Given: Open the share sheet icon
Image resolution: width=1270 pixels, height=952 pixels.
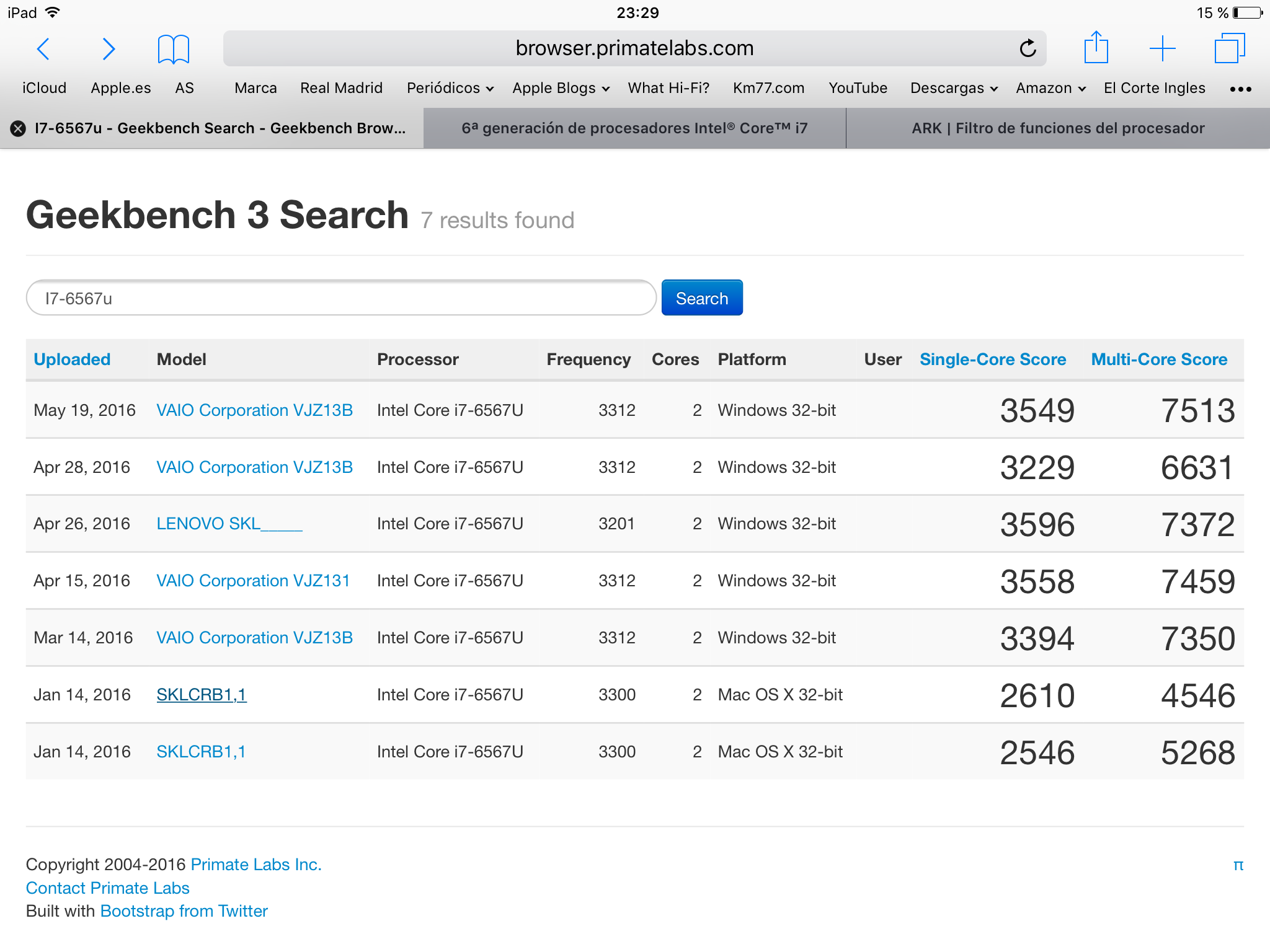Looking at the screenshot, I should click(1096, 48).
